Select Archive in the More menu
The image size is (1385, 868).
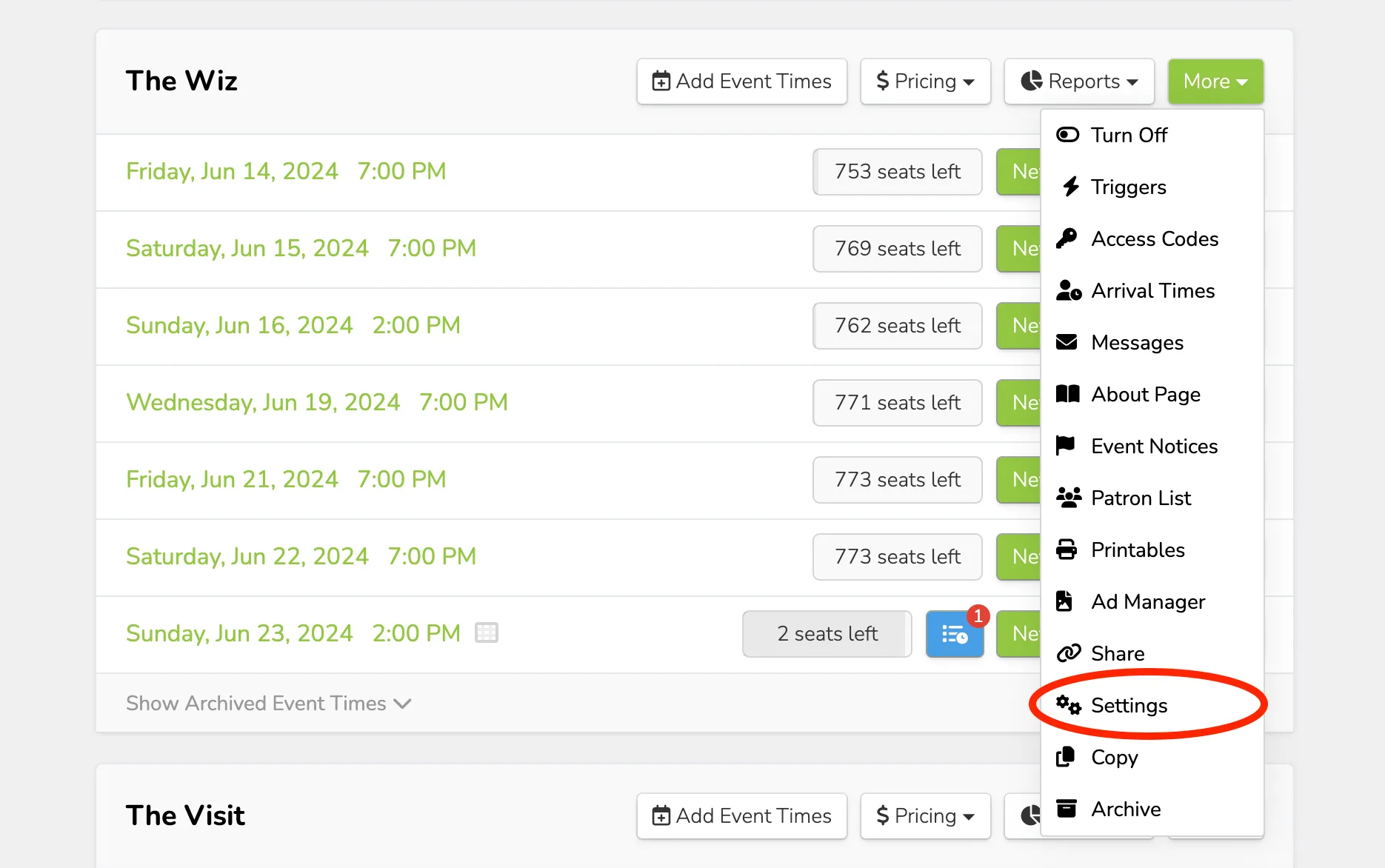[1152, 809]
